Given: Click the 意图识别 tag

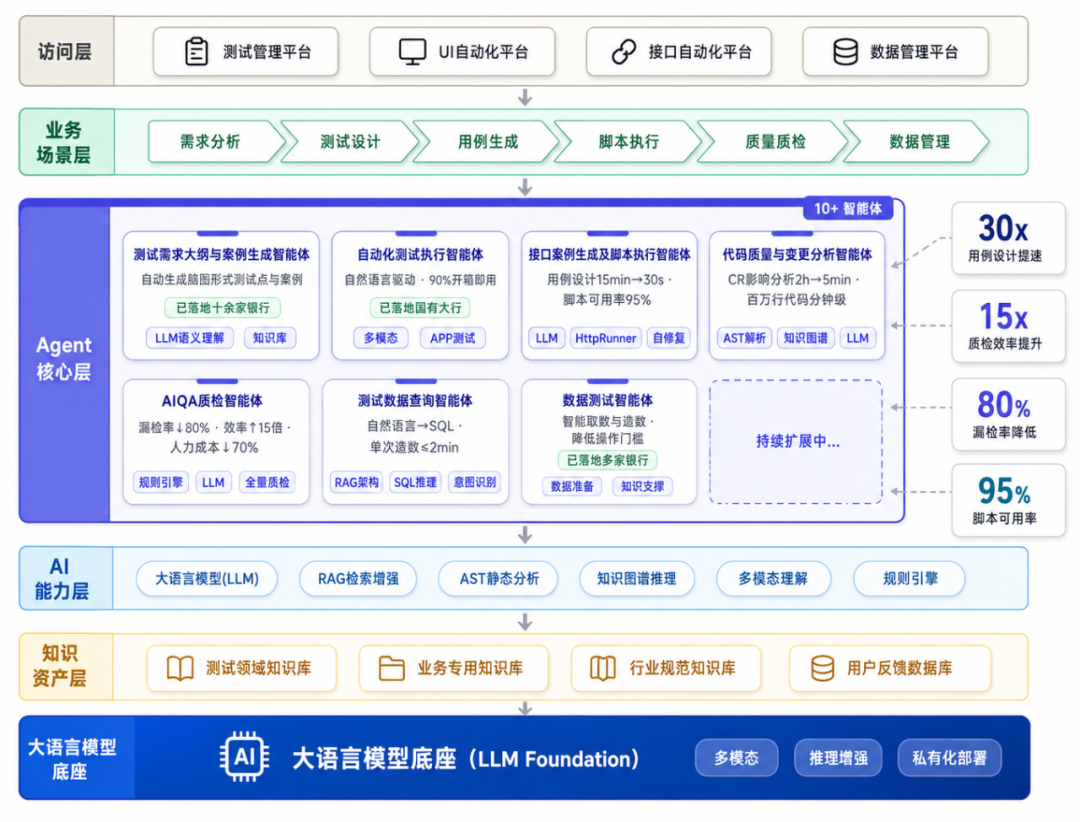Looking at the screenshot, I should pos(474,482).
